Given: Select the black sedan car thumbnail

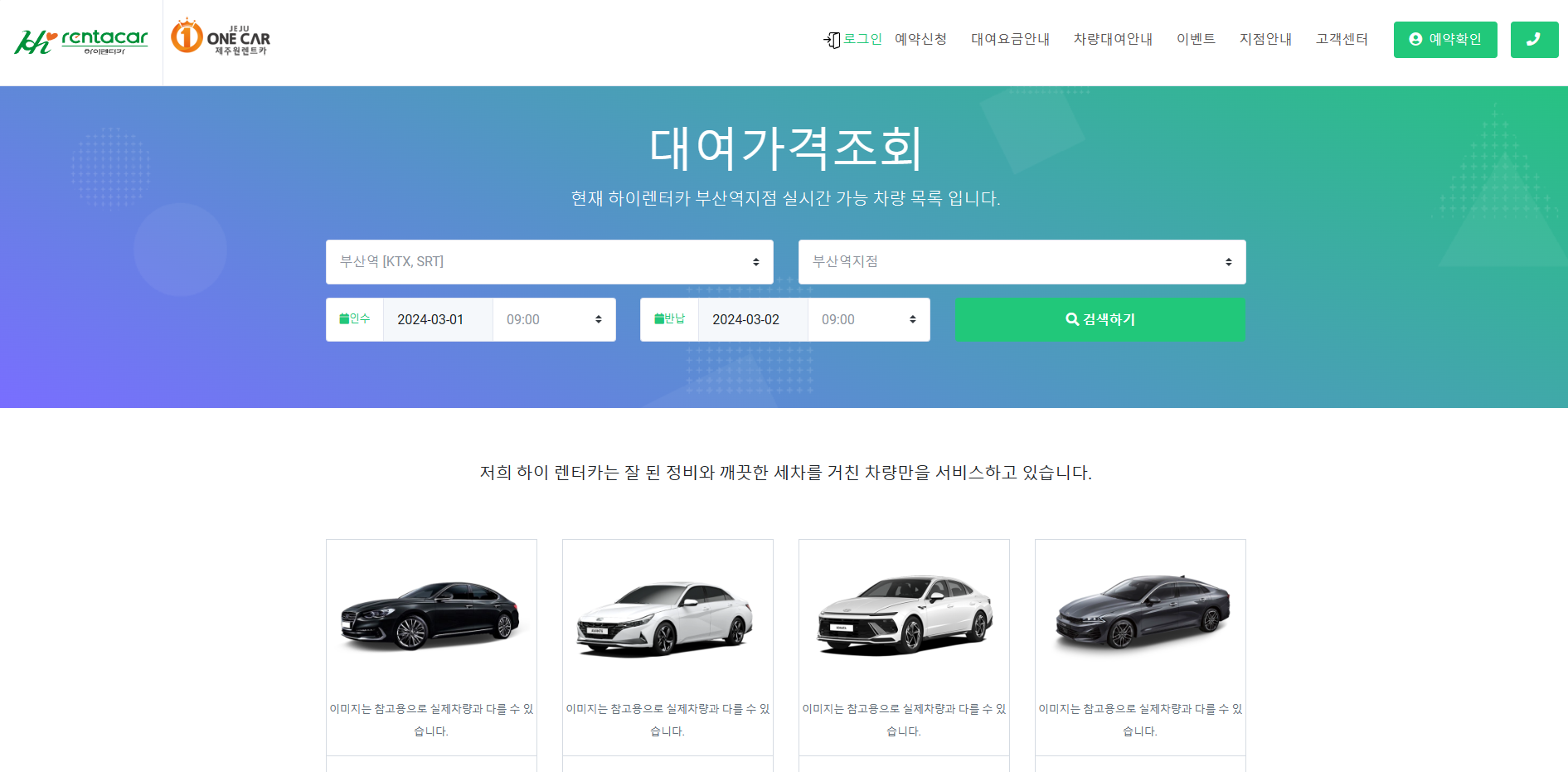Looking at the screenshot, I should tap(431, 615).
